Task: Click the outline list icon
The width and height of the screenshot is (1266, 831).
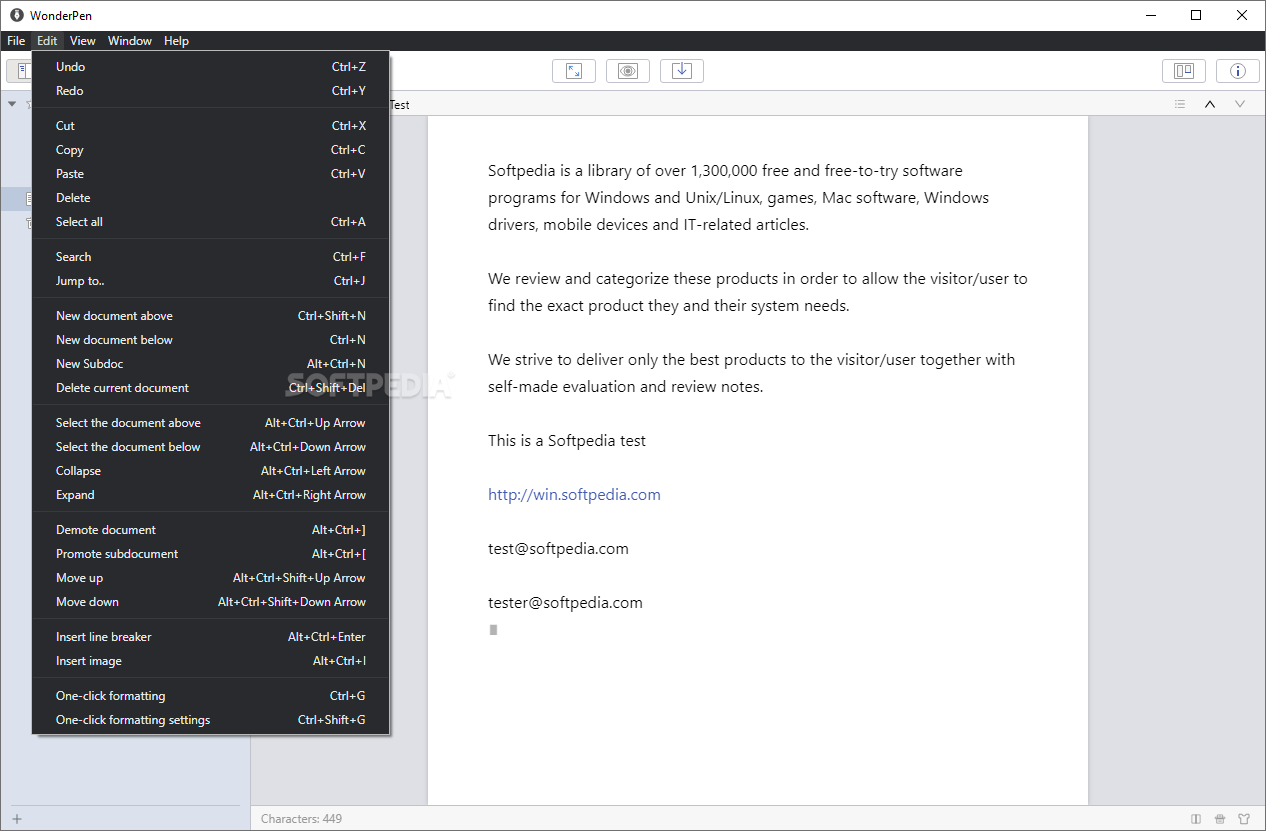Action: (x=1180, y=104)
